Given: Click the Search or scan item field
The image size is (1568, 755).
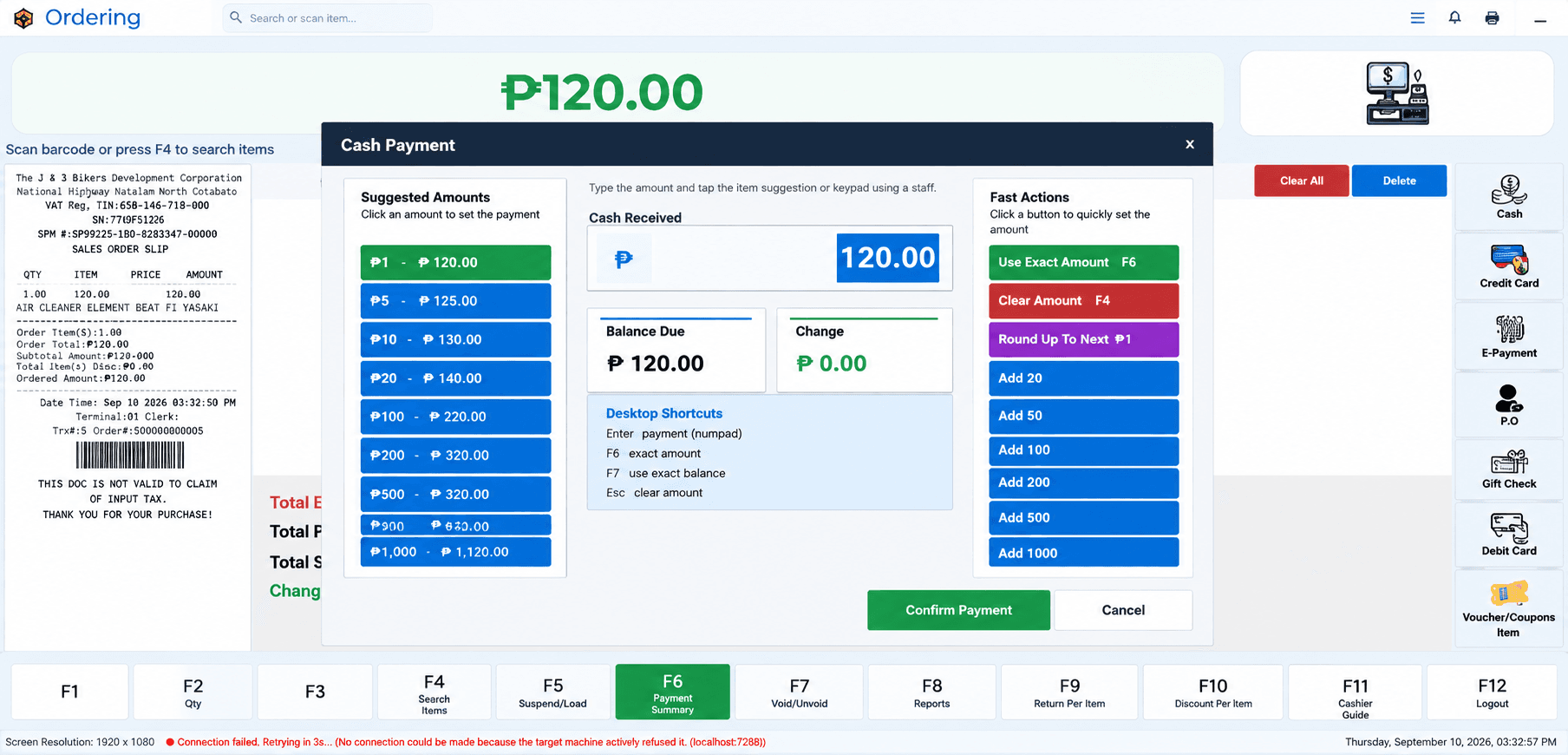Looking at the screenshot, I should point(328,18).
